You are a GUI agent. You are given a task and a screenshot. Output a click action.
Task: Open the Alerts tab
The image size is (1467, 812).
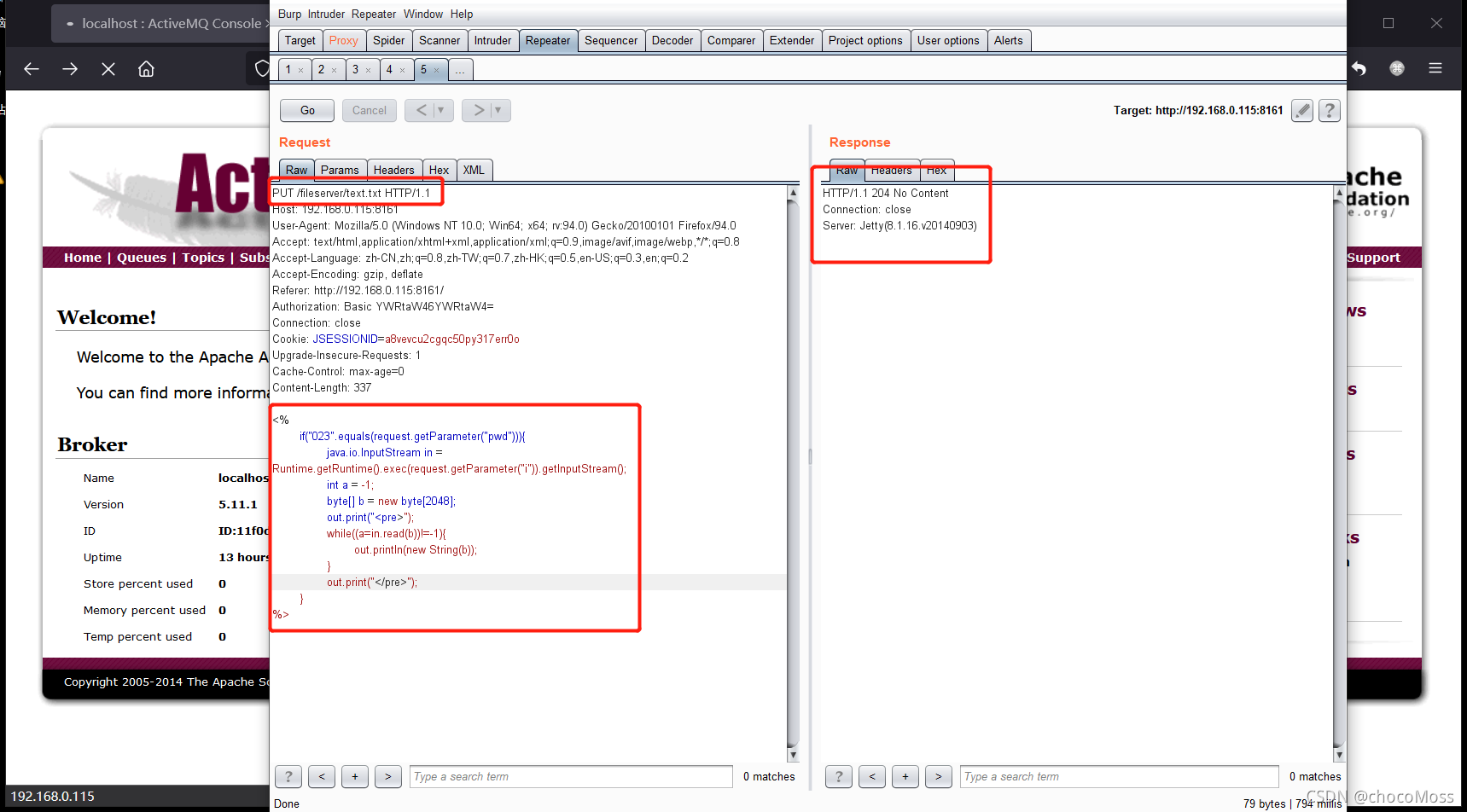pos(1008,40)
